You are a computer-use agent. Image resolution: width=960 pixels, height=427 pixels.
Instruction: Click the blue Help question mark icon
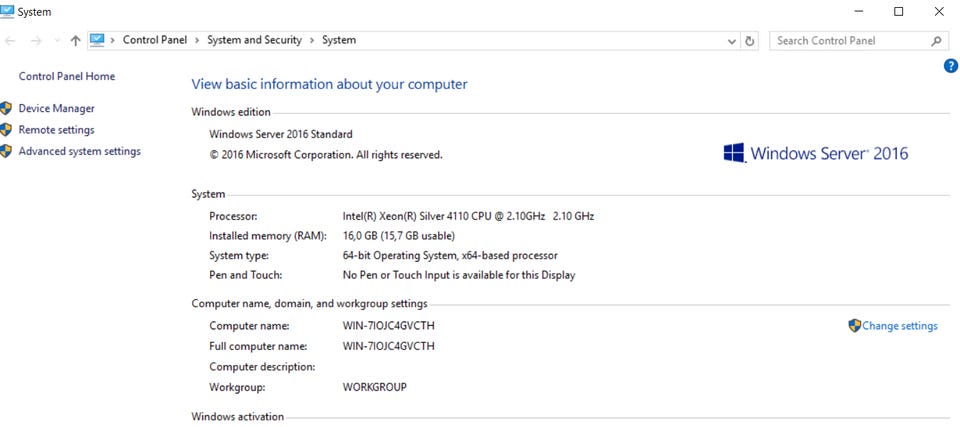951,66
